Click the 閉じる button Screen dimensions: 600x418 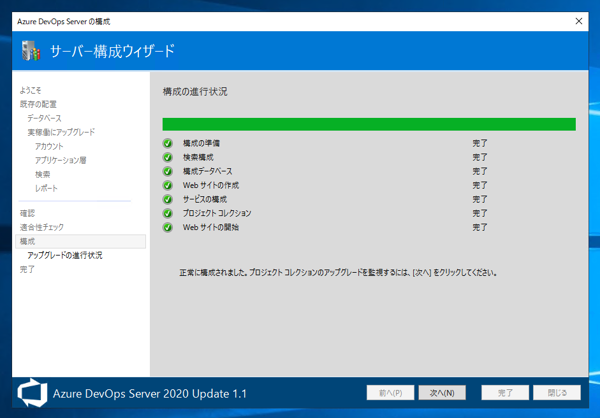point(557,393)
